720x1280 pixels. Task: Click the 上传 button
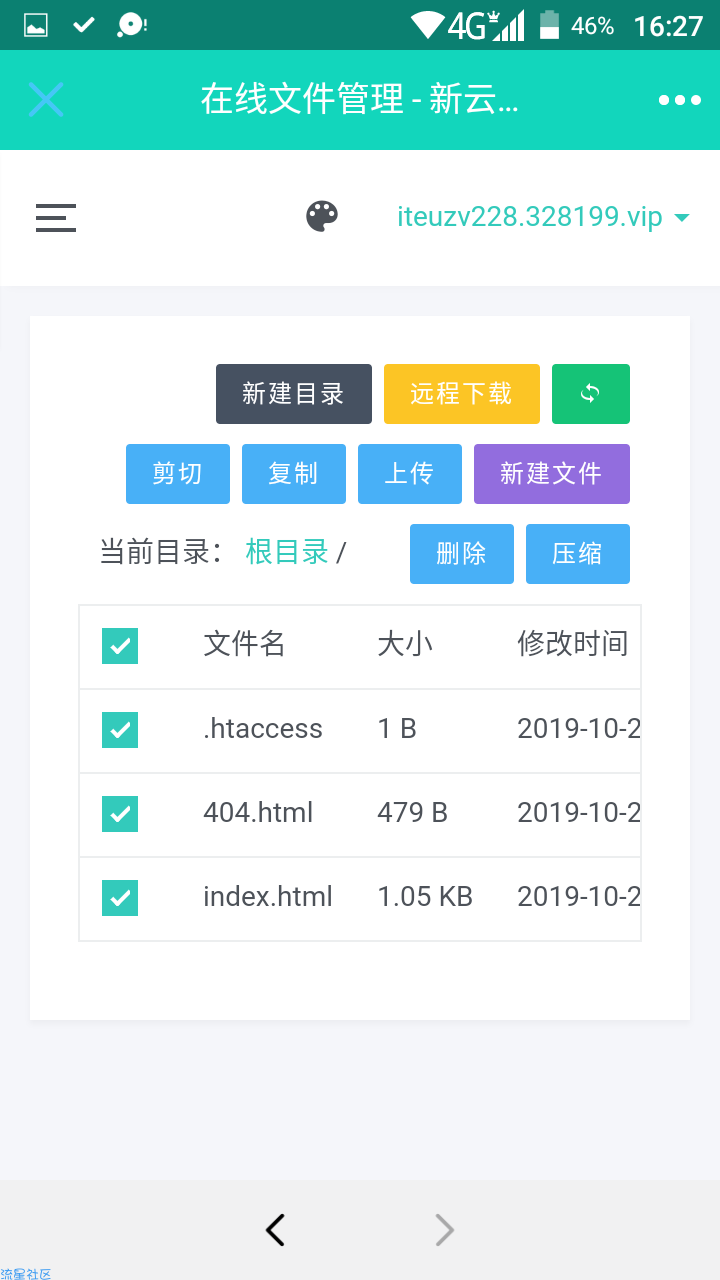click(x=410, y=474)
